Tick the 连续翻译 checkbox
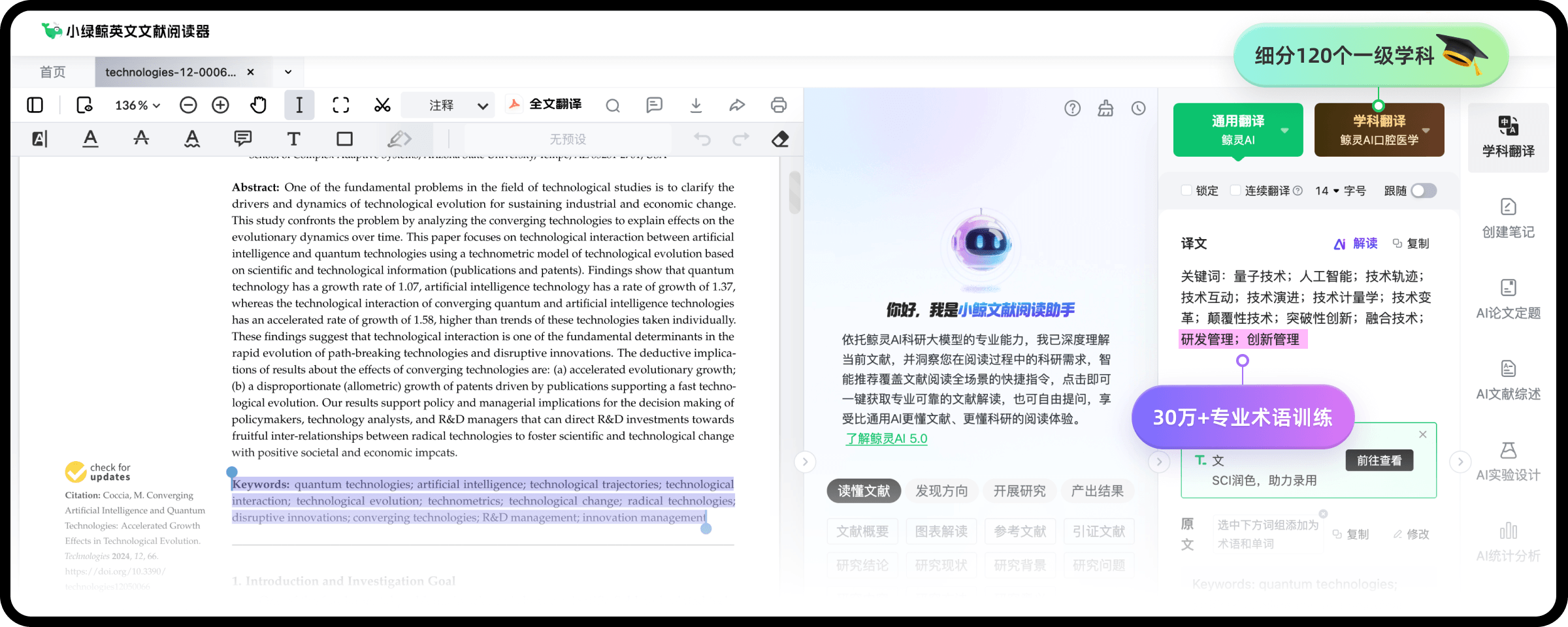 (1235, 190)
